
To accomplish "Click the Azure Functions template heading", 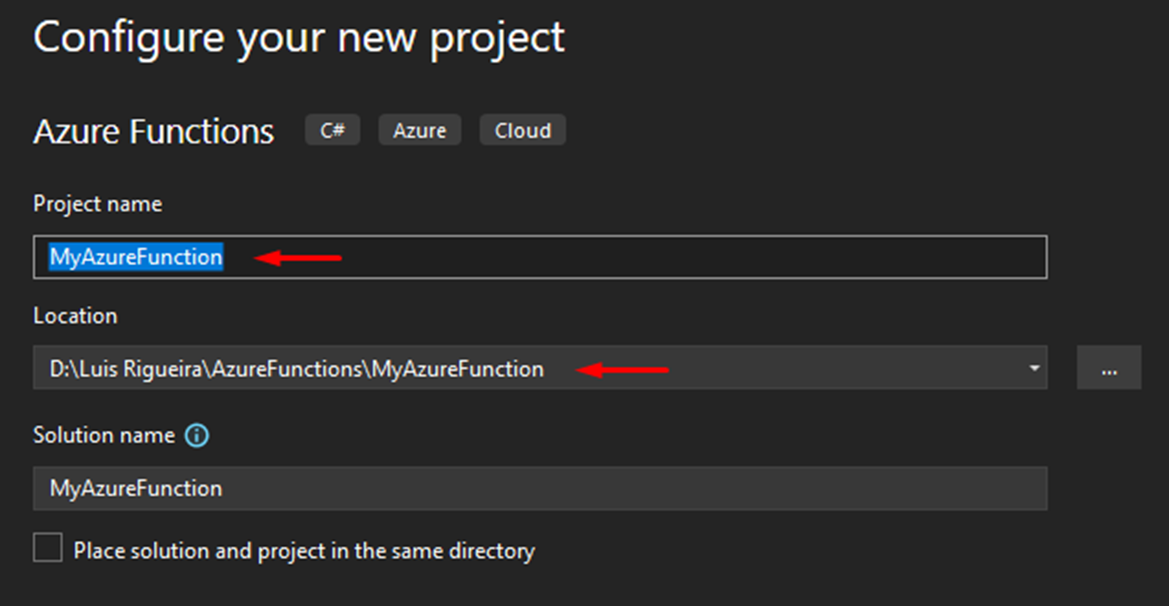I will pos(153,131).
